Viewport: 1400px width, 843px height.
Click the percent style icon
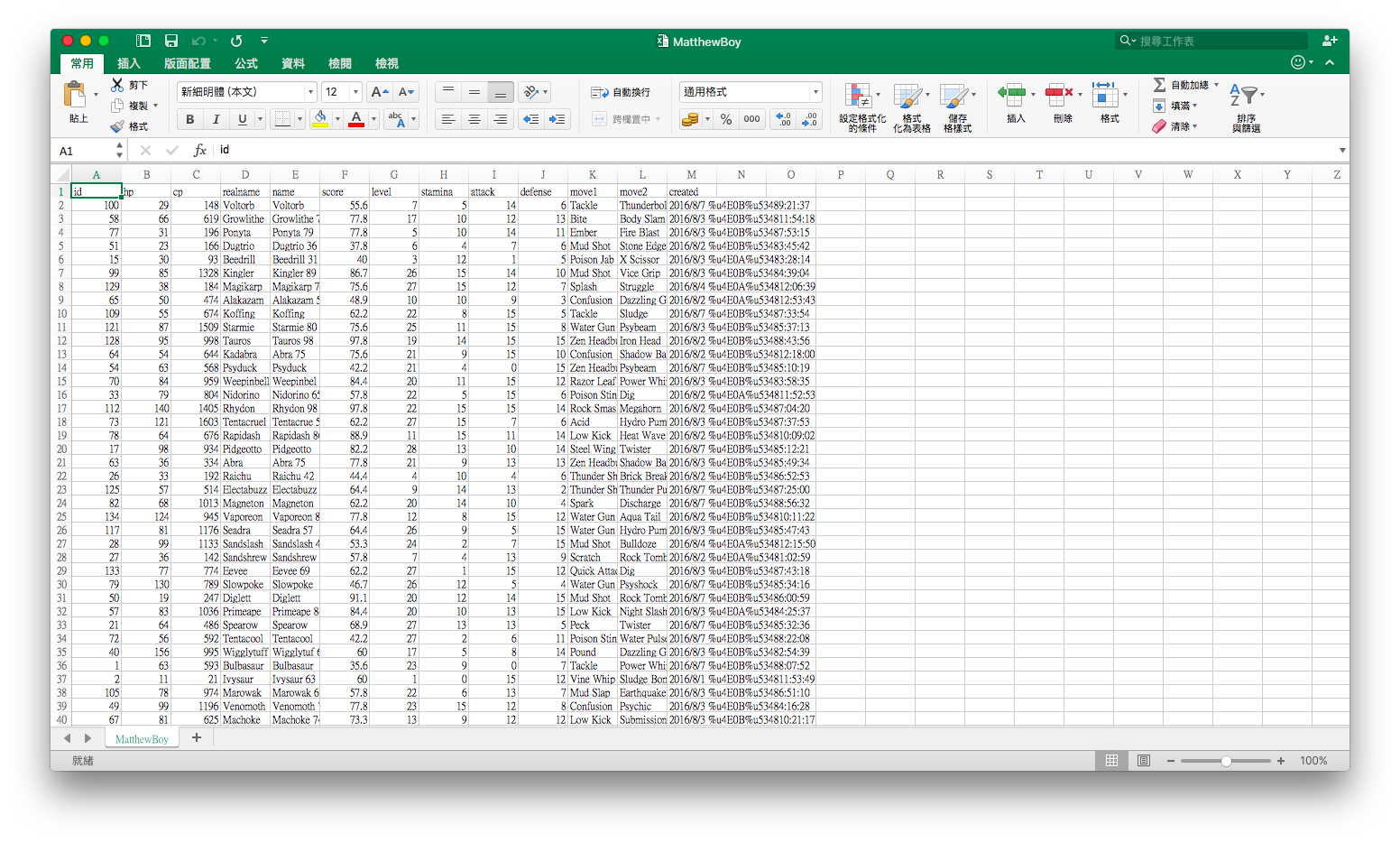pos(726,119)
